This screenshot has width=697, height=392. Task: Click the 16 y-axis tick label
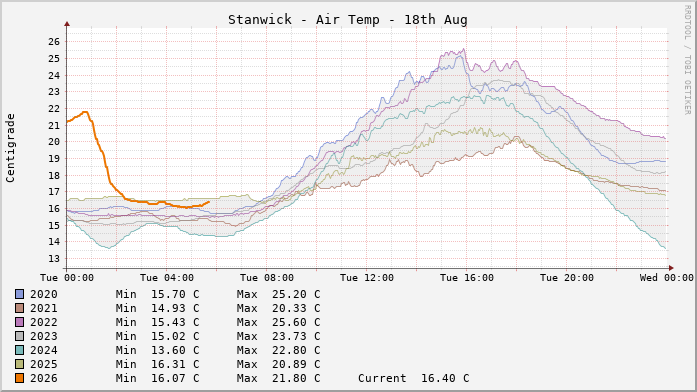point(54,209)
